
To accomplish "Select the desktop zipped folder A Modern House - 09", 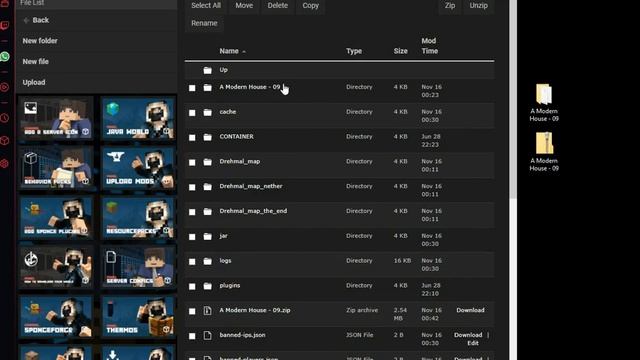I will 544,152.
